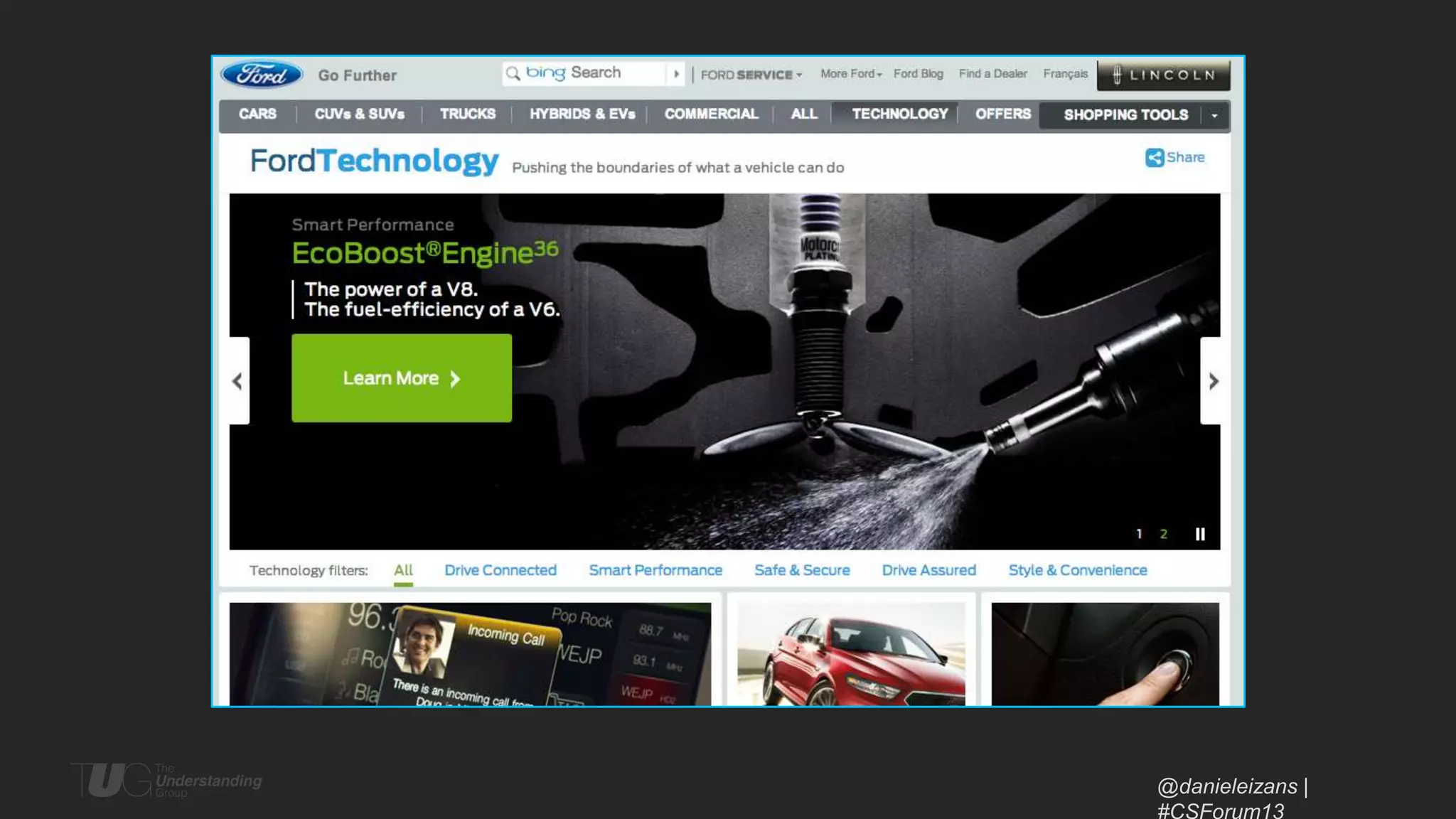Image resolution: width=1456 pixels, height=819 pixels.
Task: Click the green Learn More button
Action: (x=401, y=378)
